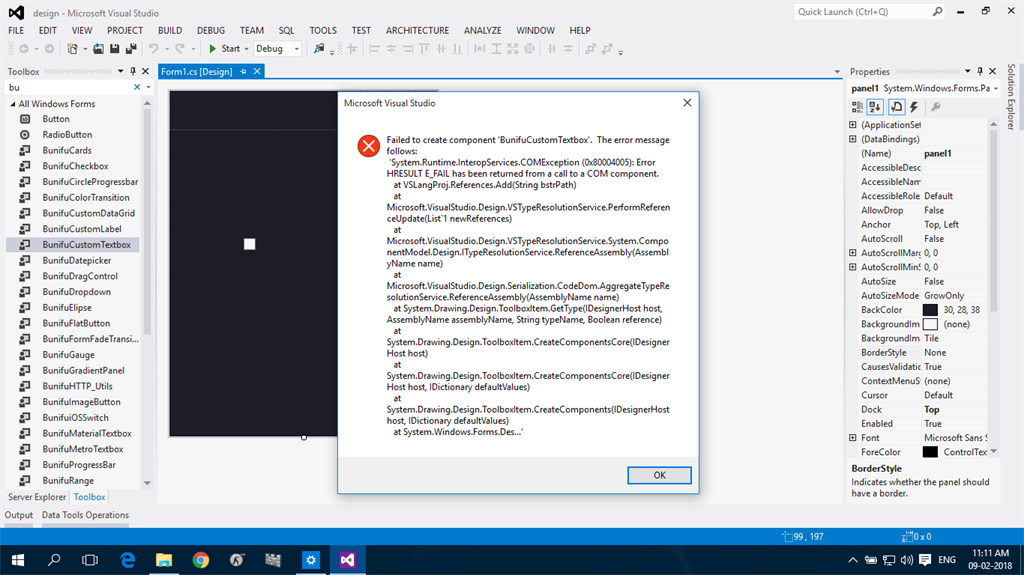The image size is (1024, 575).
Task: Open the Action Center notification icon
Action: (x=925, y=560)
